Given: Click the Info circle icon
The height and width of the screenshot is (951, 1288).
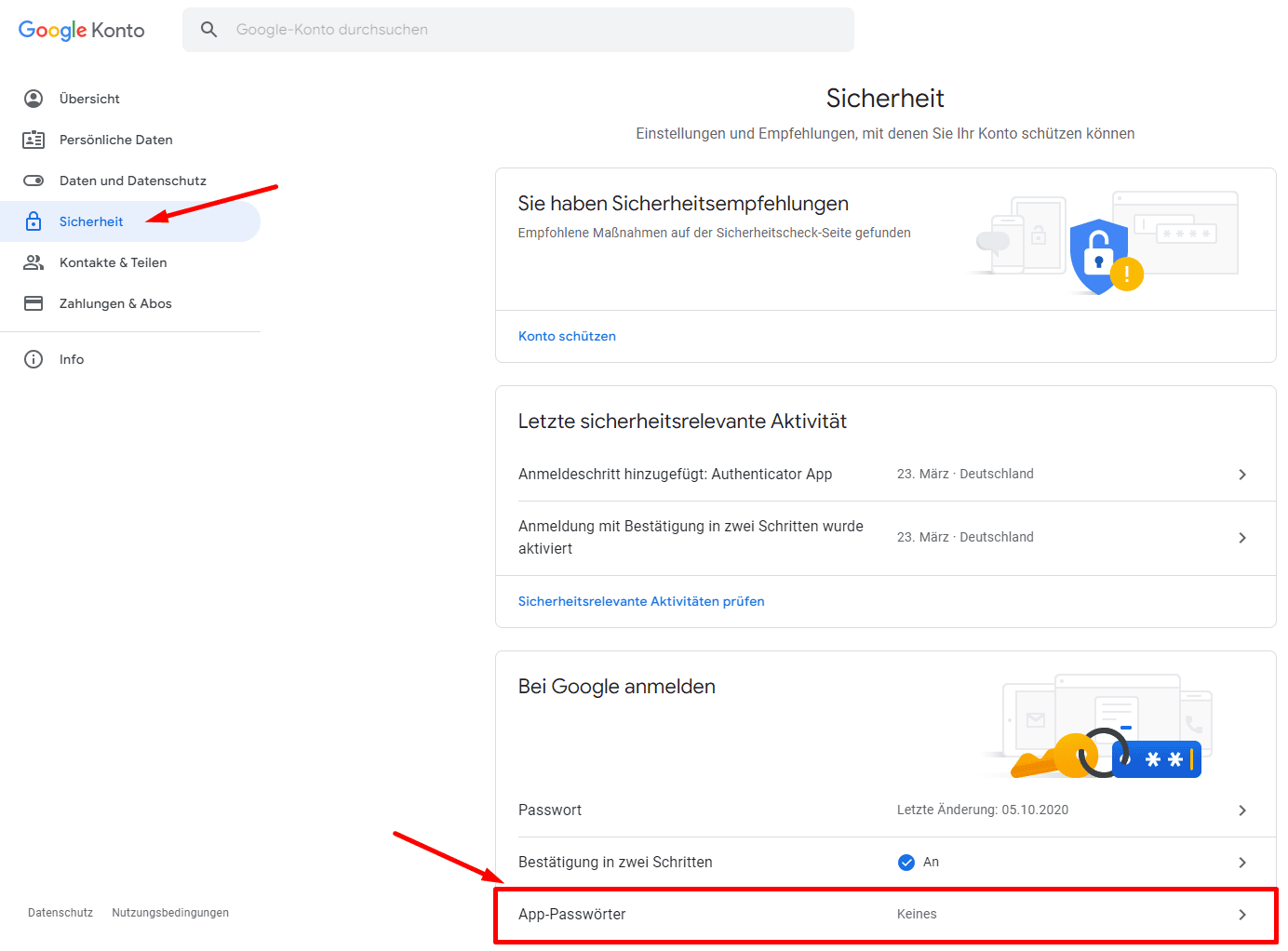Looking at the screenshot, I should click(34, 359).
